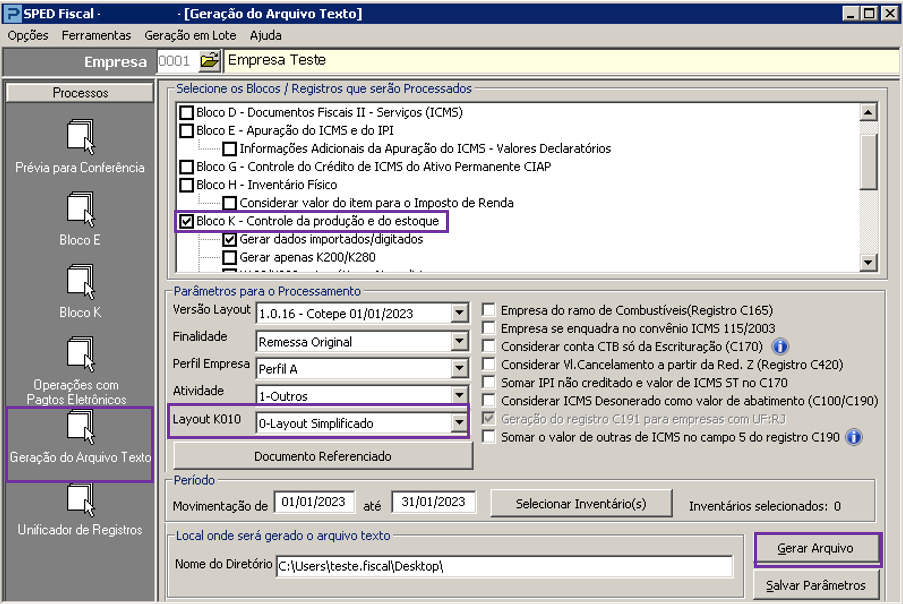Viewport: 903px width, 604px height.
Task: Click the até end date field
Action: pyautogui.click(x=433, y=502)
